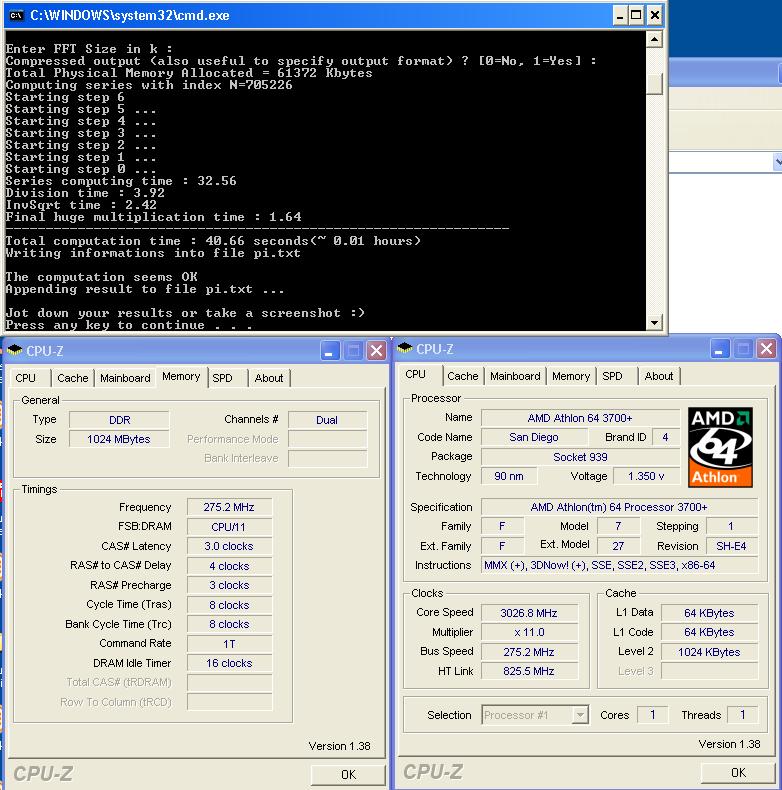Click the RAS# Precharge value 3 clocks
The width and height of the screenshot is (782, 790).
click(229, 585)
